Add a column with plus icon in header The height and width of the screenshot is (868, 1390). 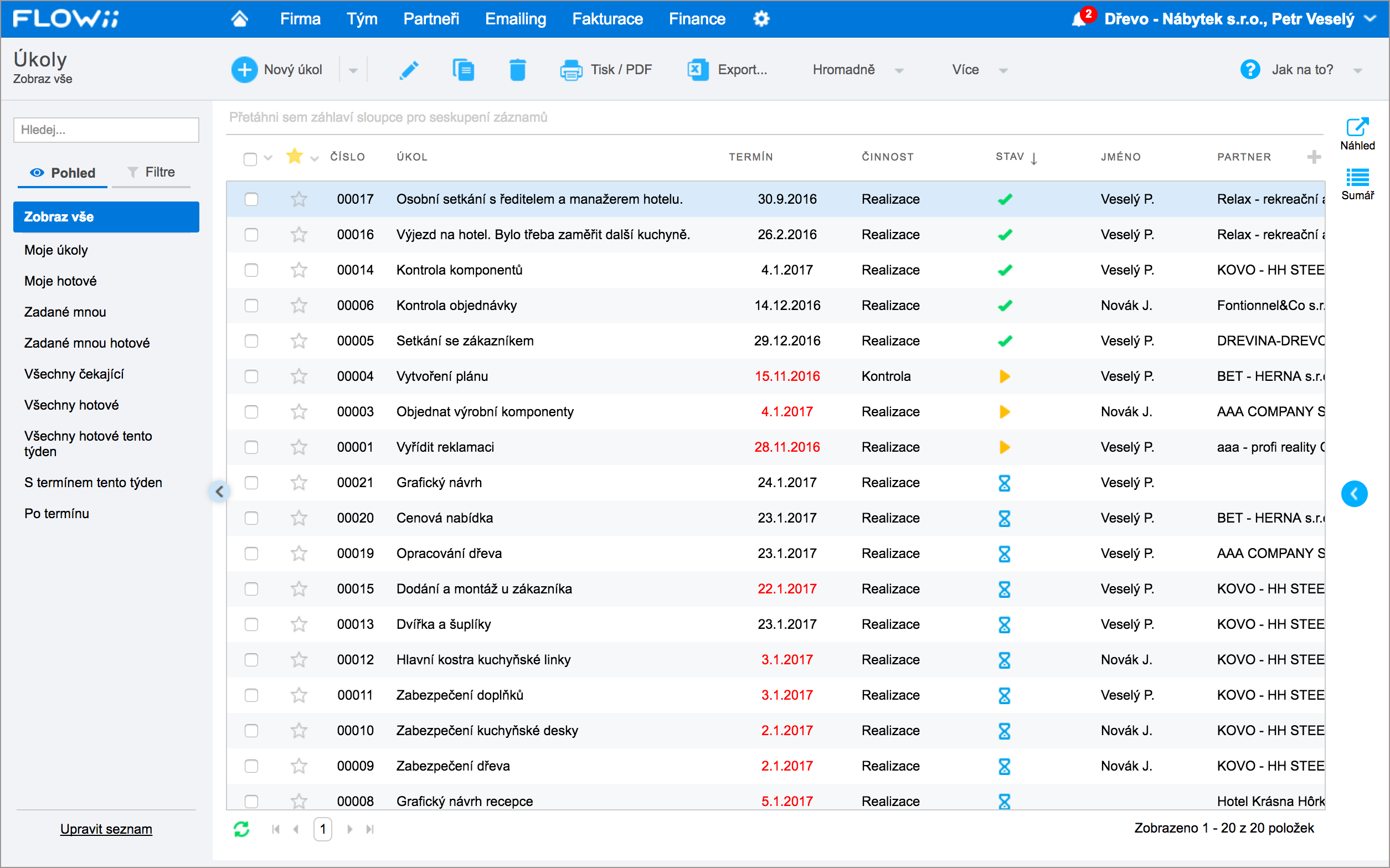(1314, 157)
